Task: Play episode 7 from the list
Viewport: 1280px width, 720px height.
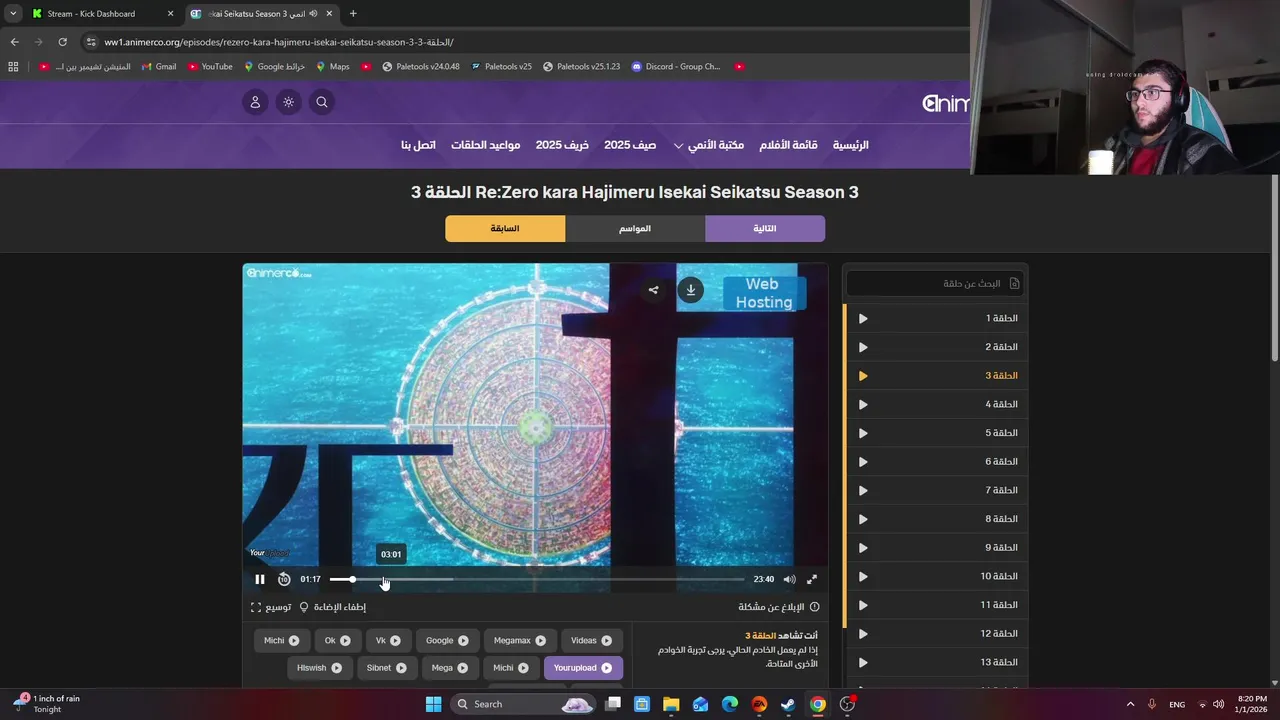Action: click(863, 491)
